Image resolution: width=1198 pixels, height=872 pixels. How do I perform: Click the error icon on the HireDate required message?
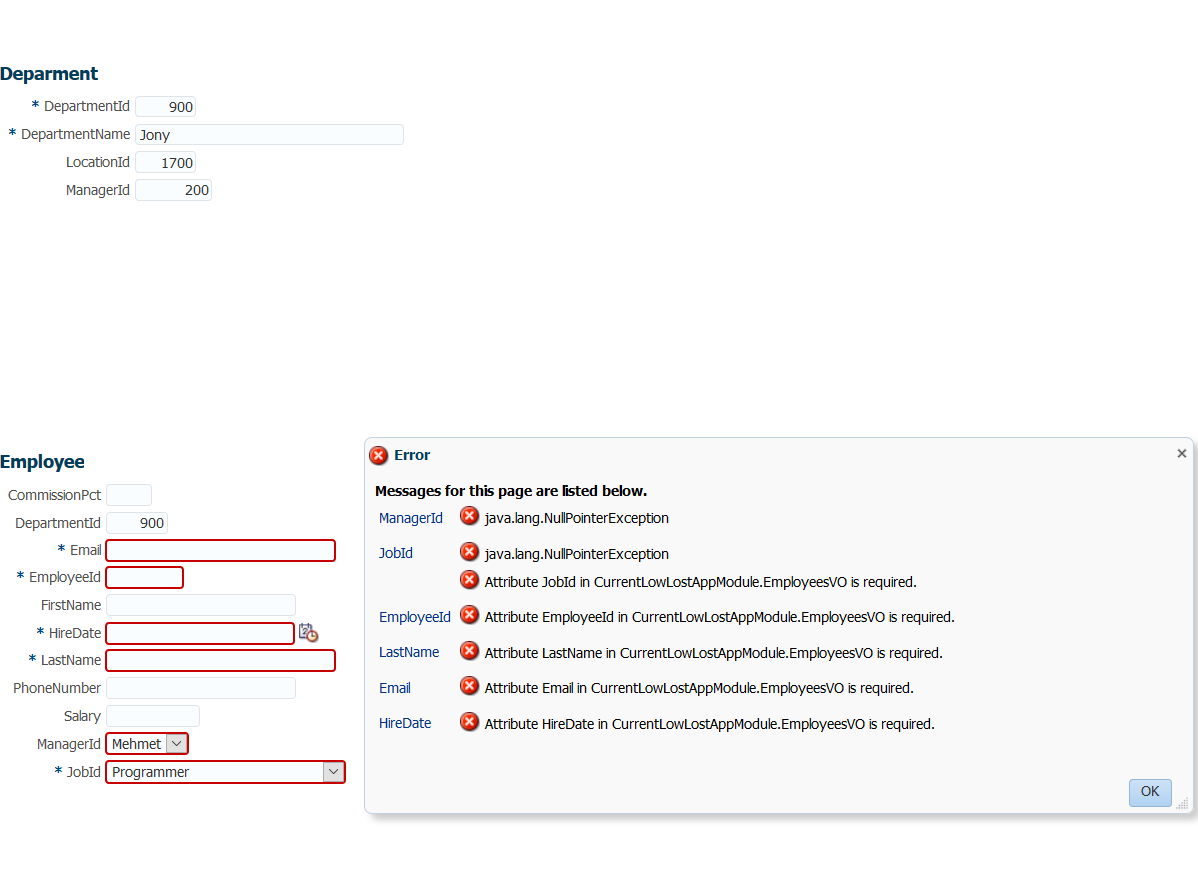pyautogui.click(x=469, y=722)
